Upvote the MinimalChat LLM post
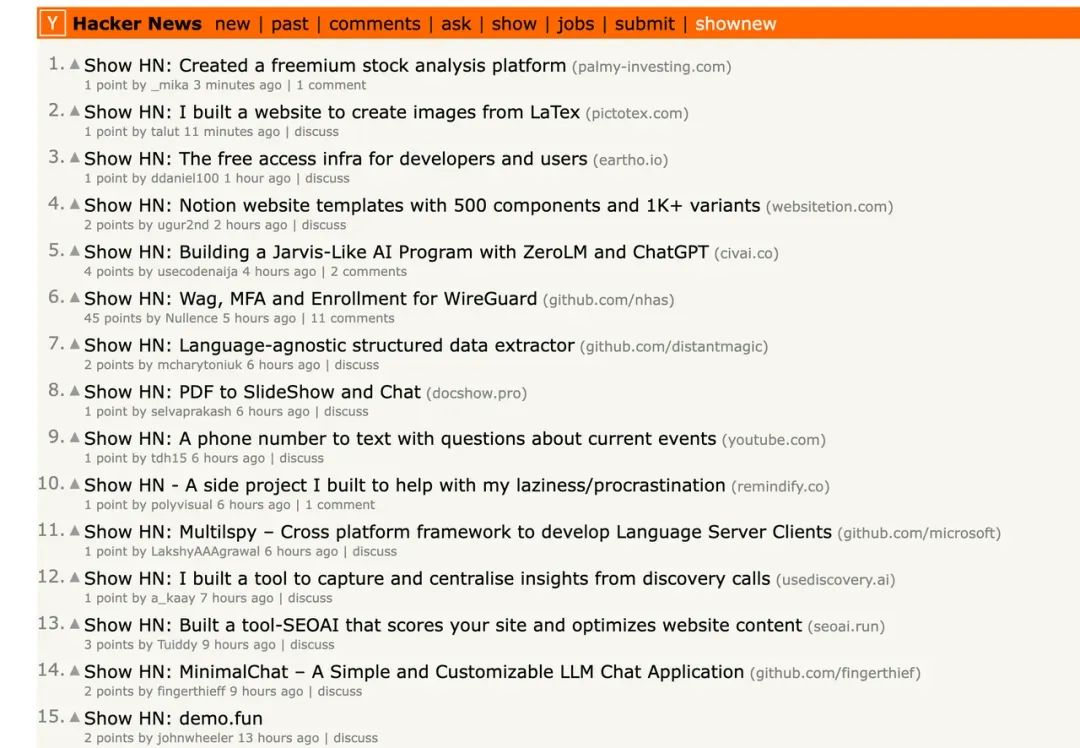The width and height of the screenshot is (1080, 748). point(74,670)
